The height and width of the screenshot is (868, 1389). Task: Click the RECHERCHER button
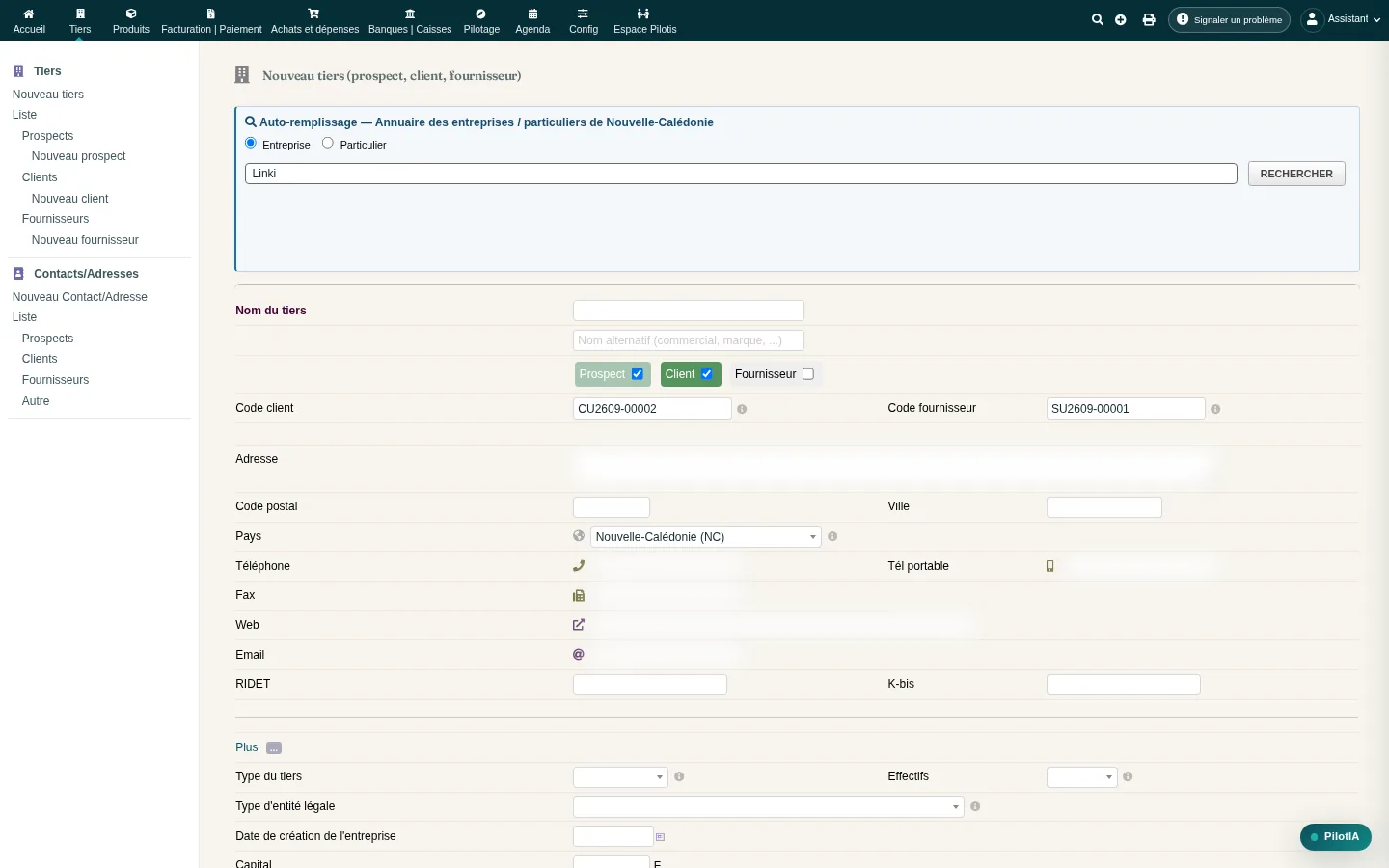coord(1296,174)
